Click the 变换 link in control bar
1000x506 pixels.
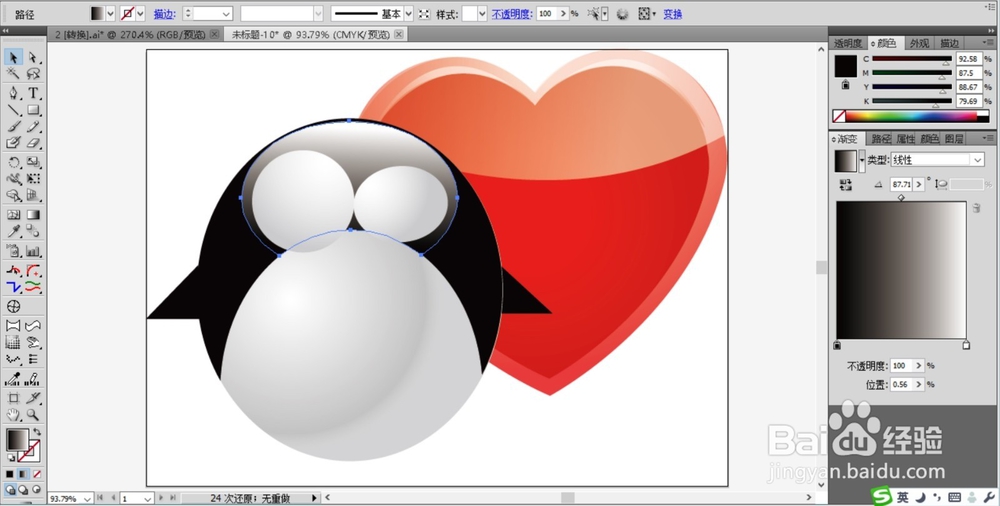click(672, 14)
